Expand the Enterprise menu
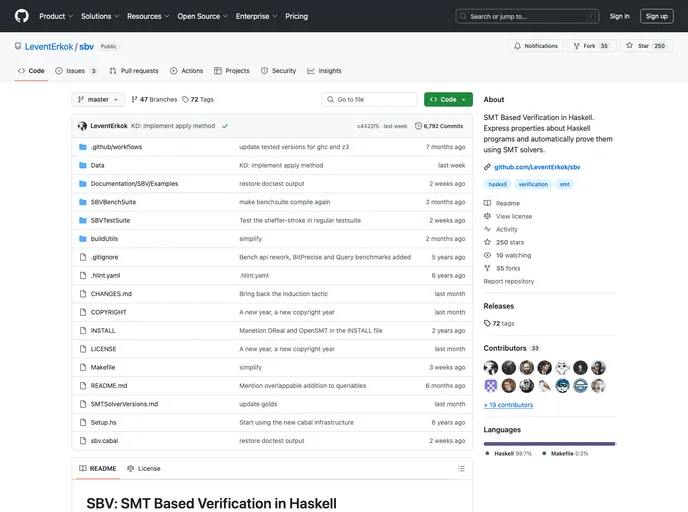 (256, 16)
